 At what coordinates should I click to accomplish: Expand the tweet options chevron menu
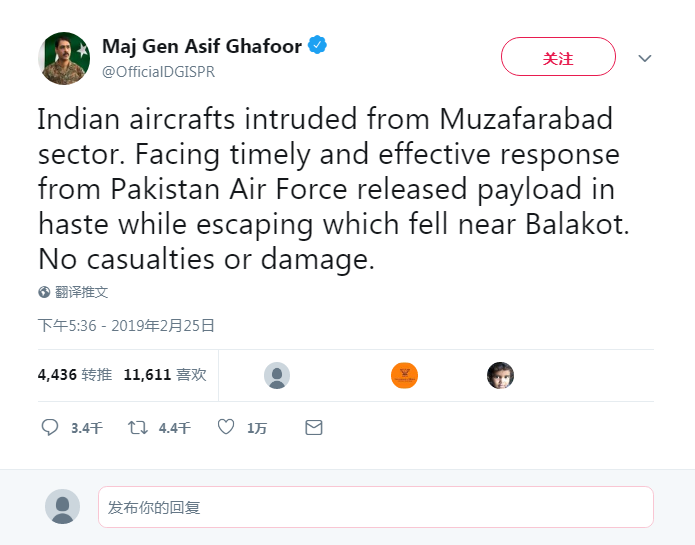(645, 58)
